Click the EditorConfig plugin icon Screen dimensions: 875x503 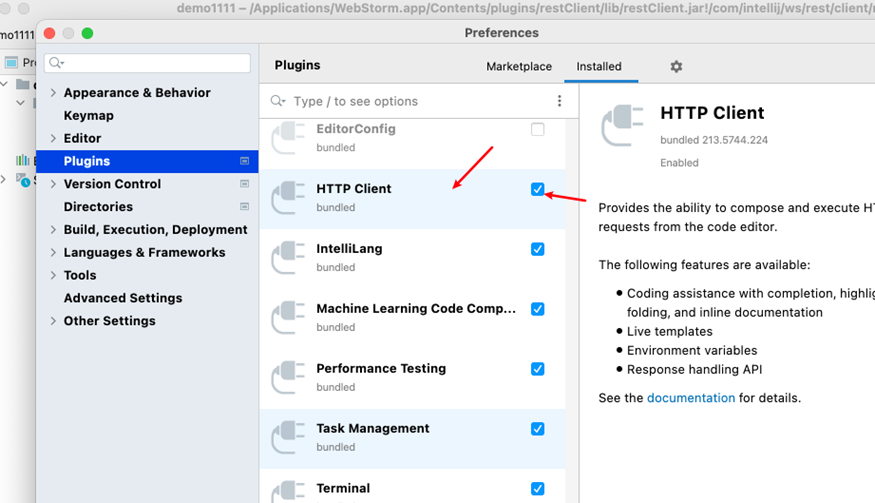point(288,137)
